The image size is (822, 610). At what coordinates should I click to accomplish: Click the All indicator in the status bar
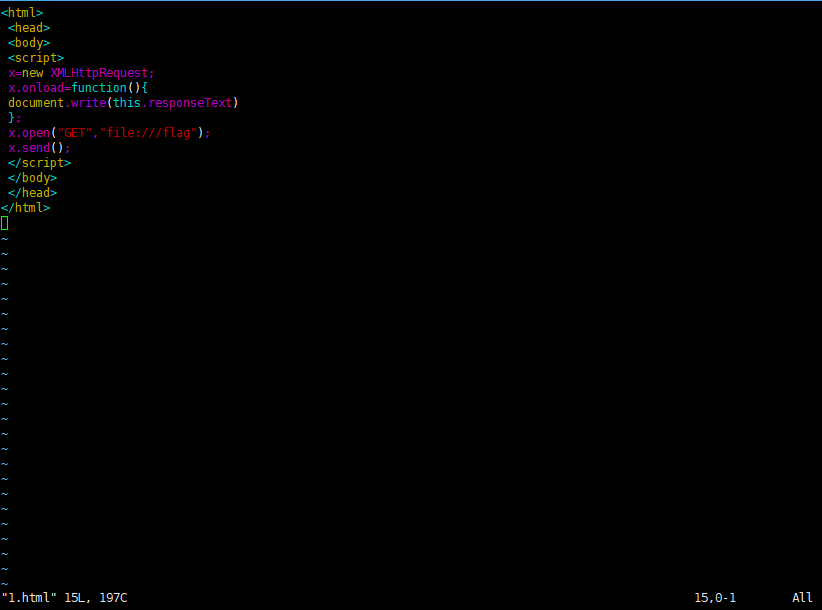(x=804, y=597)
